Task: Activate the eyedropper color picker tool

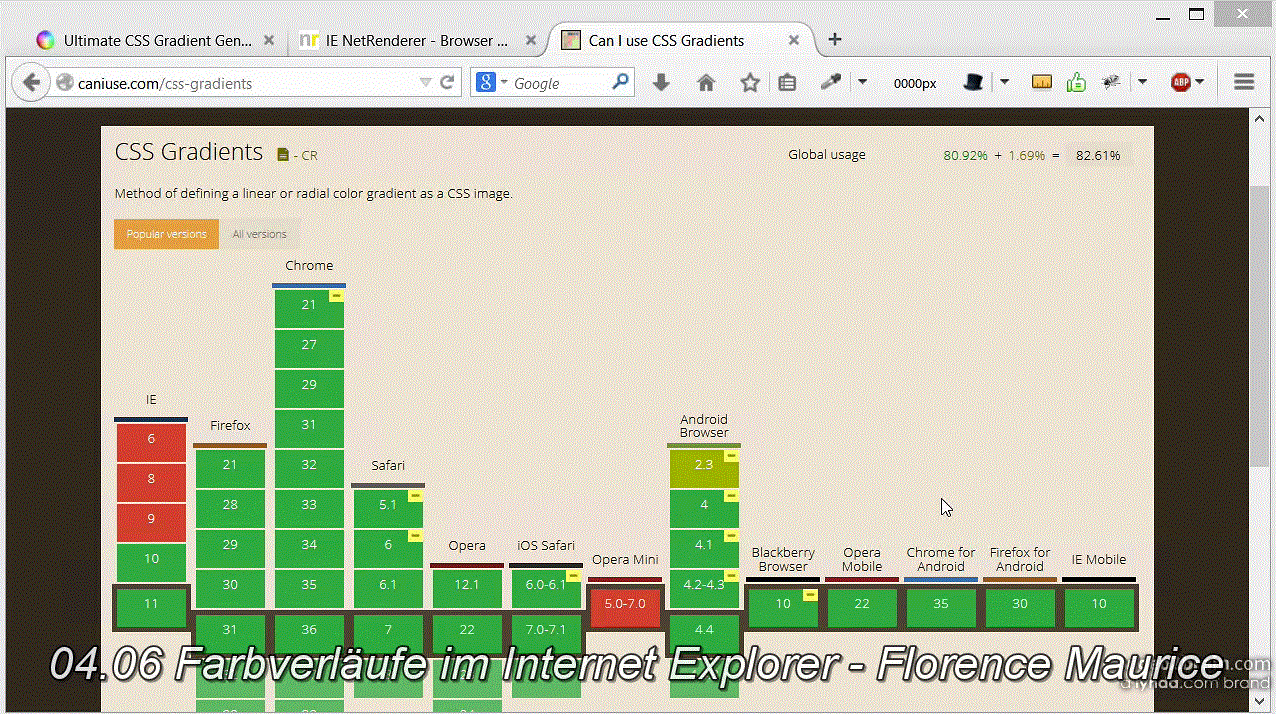Action: (x=830, y=83)
